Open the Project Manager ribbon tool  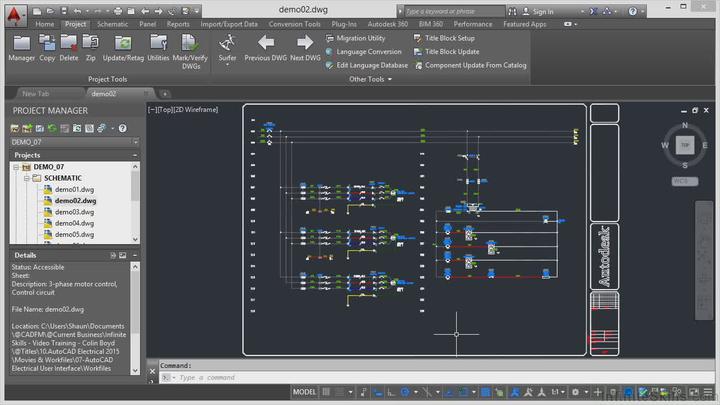[22, 48]
